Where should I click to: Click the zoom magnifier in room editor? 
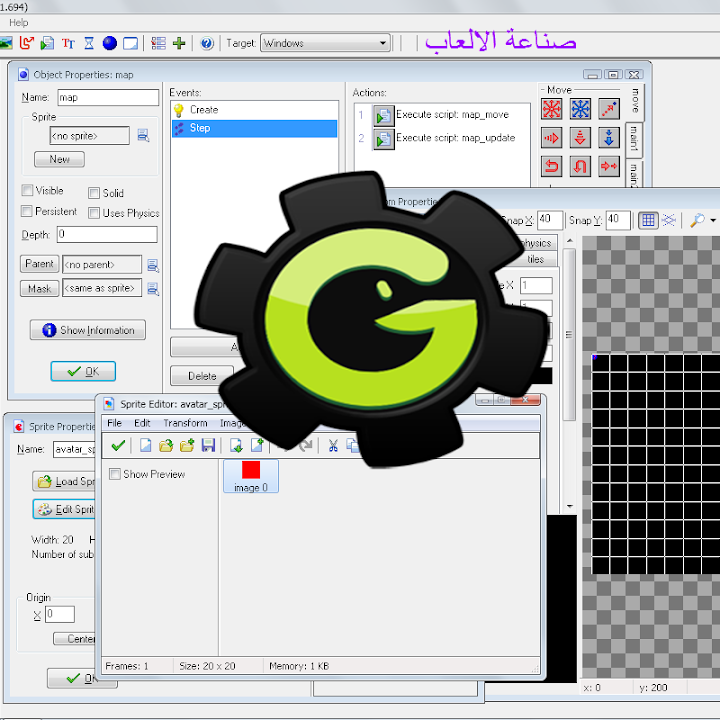click(697, 220)
